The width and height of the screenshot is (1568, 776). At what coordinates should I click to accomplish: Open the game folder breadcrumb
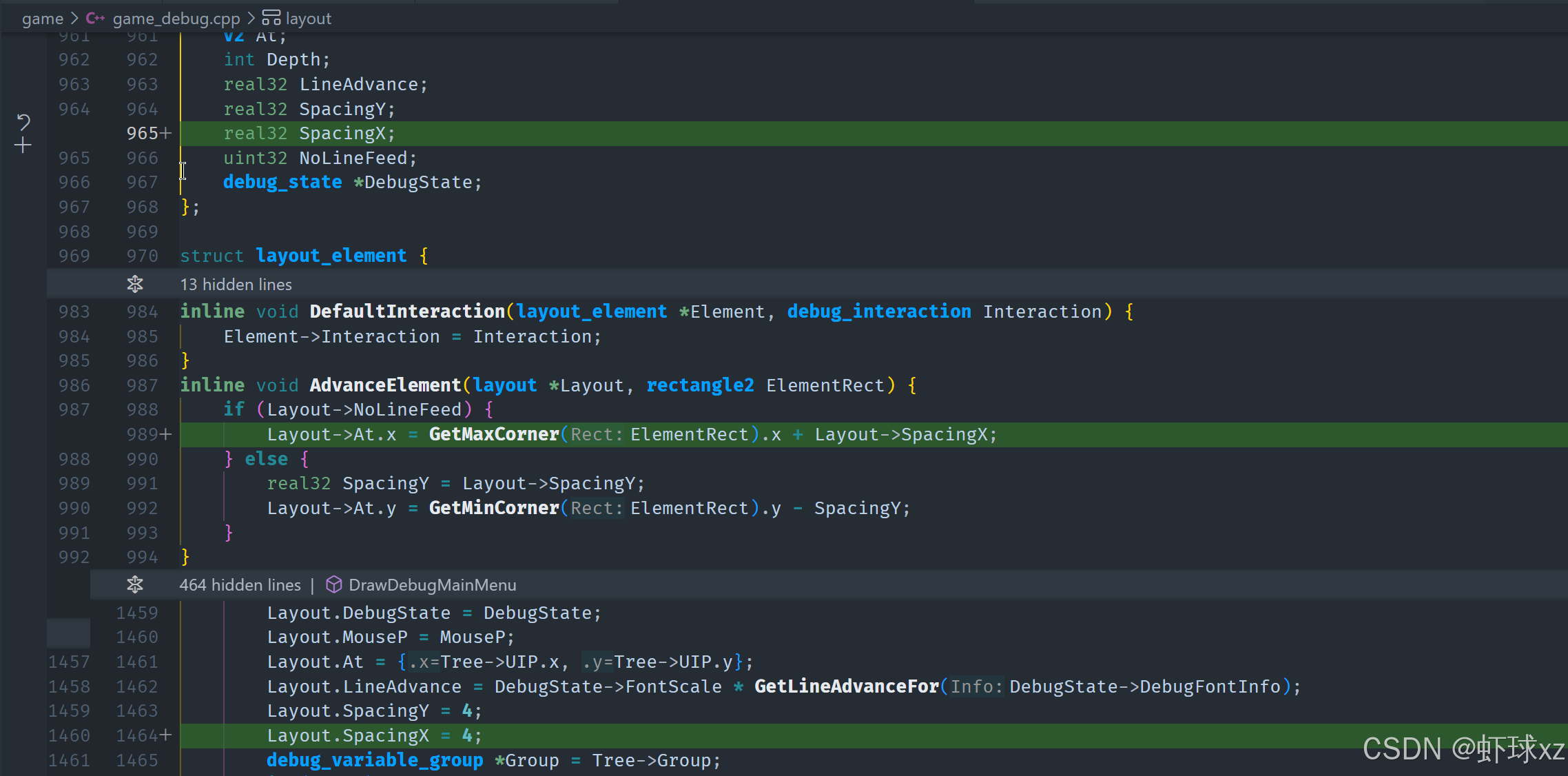pos(42,19)
